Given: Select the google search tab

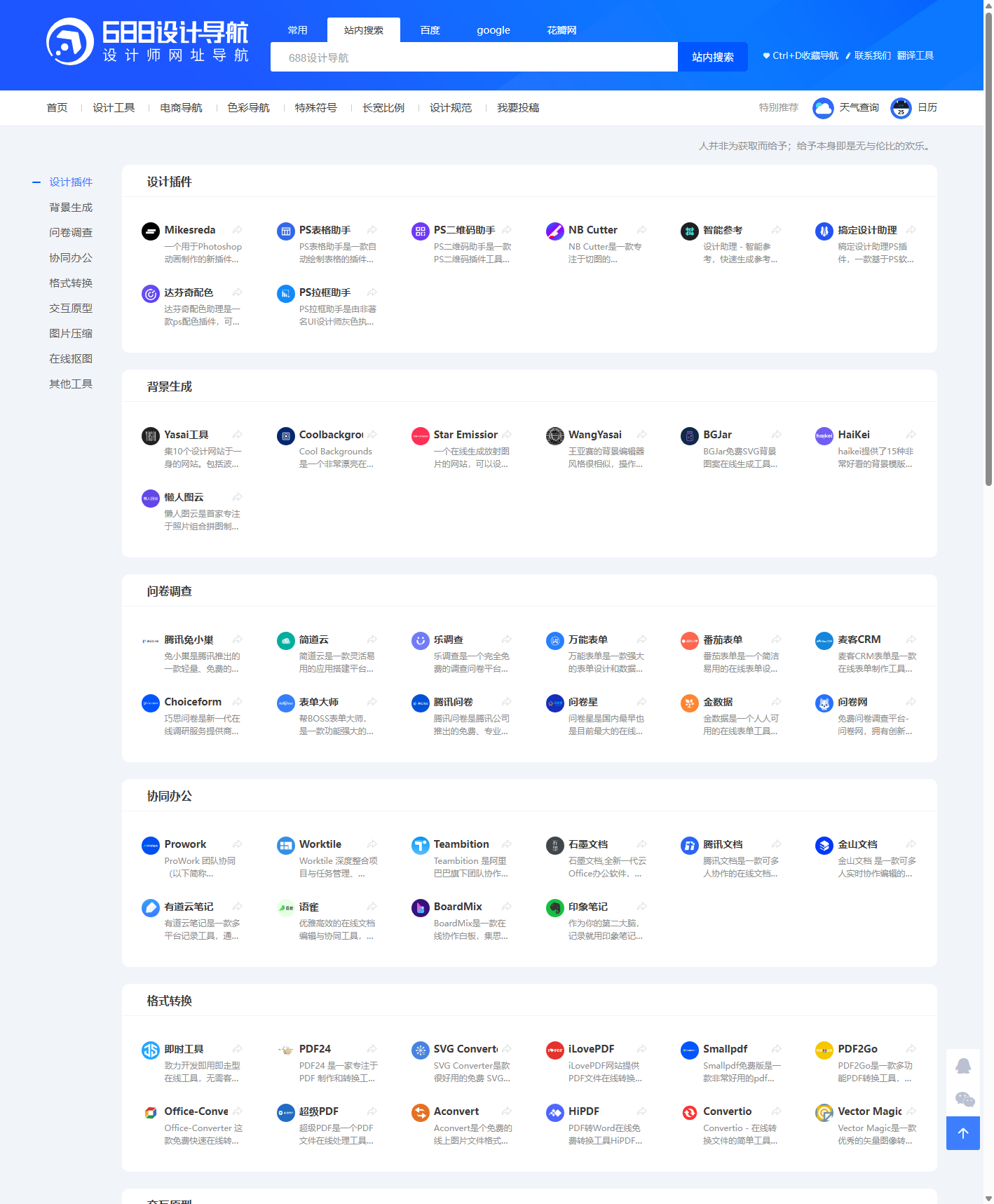Looking at the screenshot, I should [493, 30].
